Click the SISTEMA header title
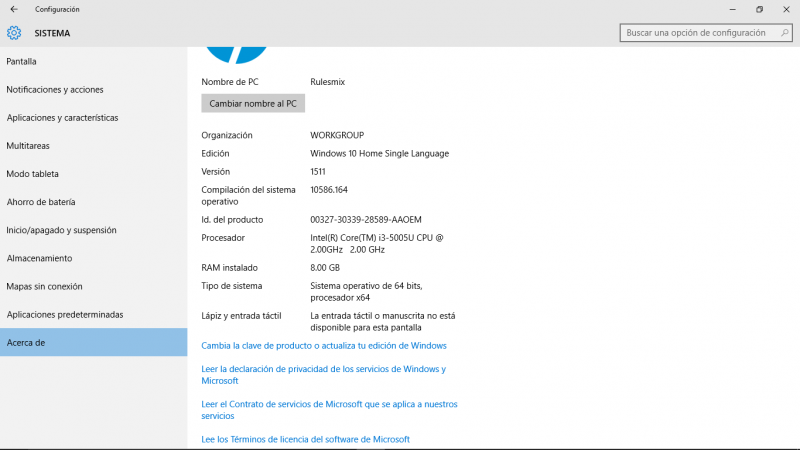 [x=53, y=33]
